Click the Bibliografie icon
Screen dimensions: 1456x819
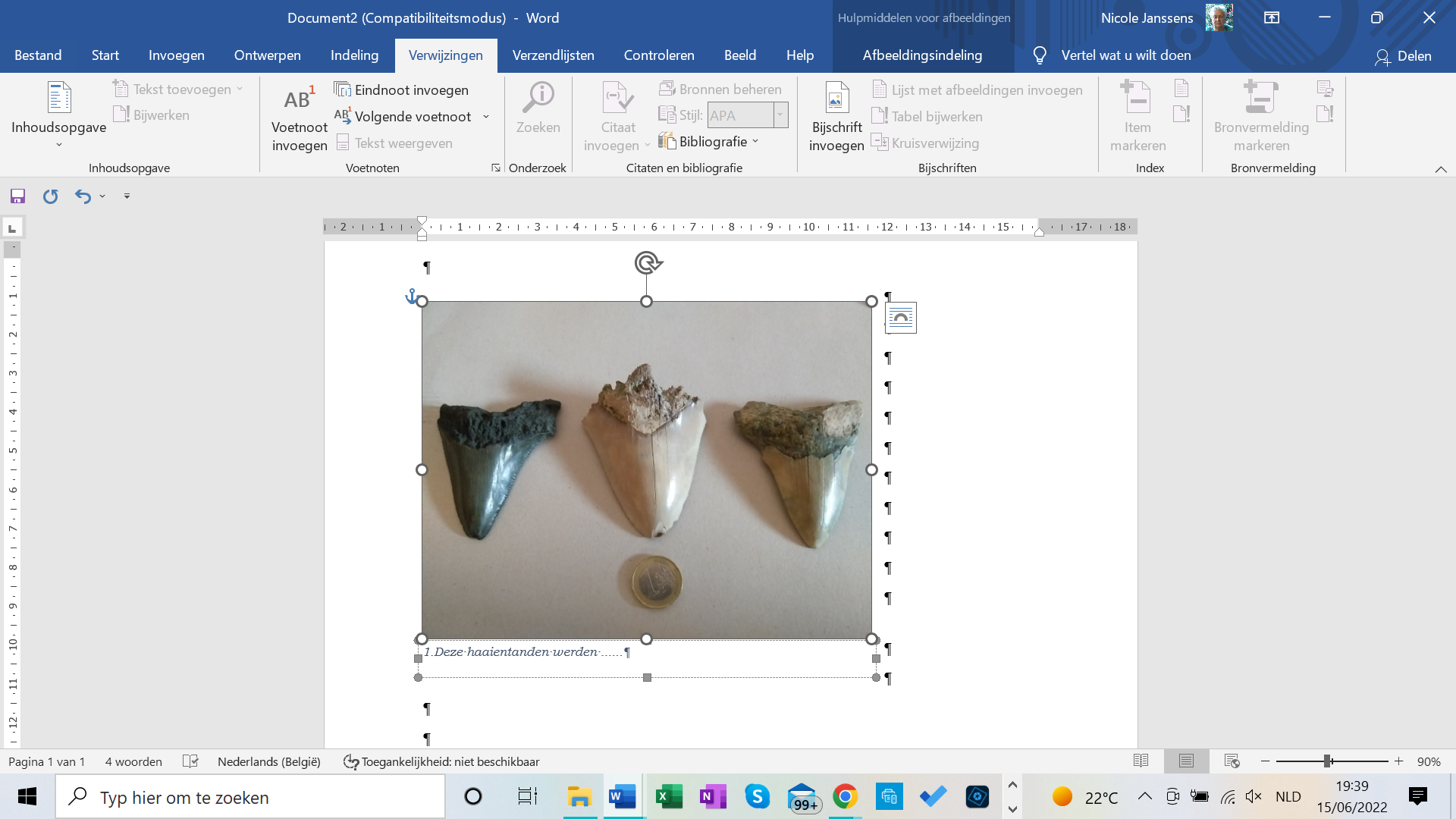(667, 141)
